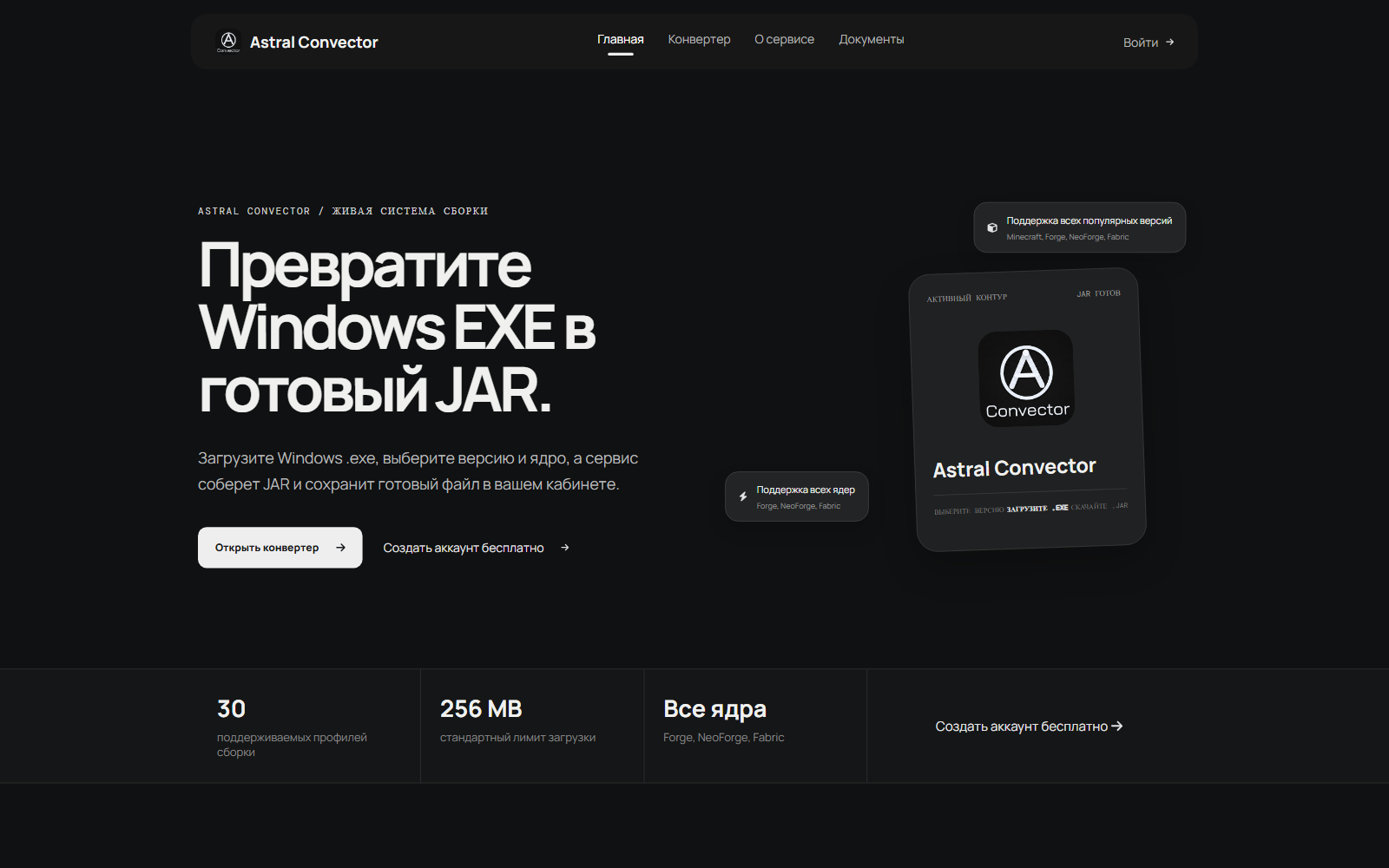Click the "Поддержка всех ядер" card title
The image size is (1389, 868).
[806, 490]
